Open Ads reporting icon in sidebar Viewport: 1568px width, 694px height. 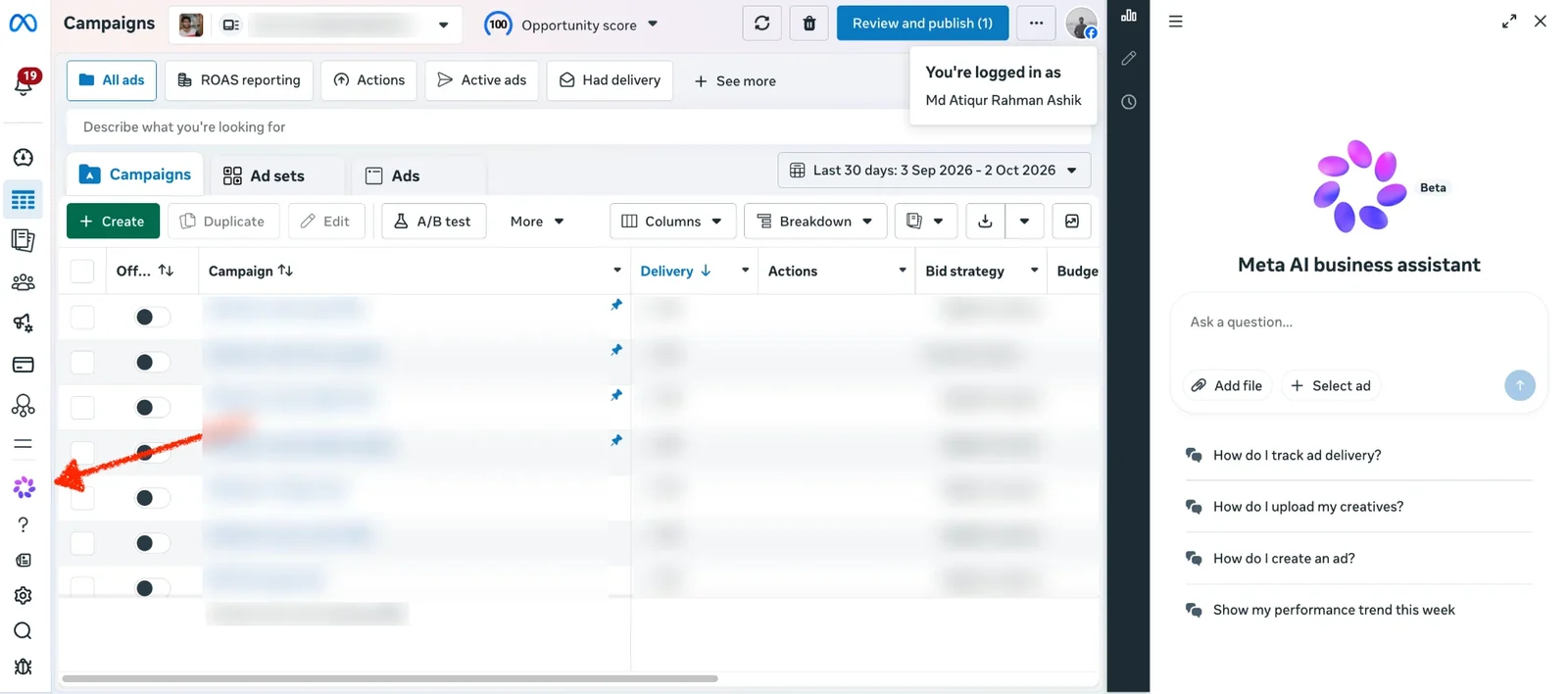(23, 240)
